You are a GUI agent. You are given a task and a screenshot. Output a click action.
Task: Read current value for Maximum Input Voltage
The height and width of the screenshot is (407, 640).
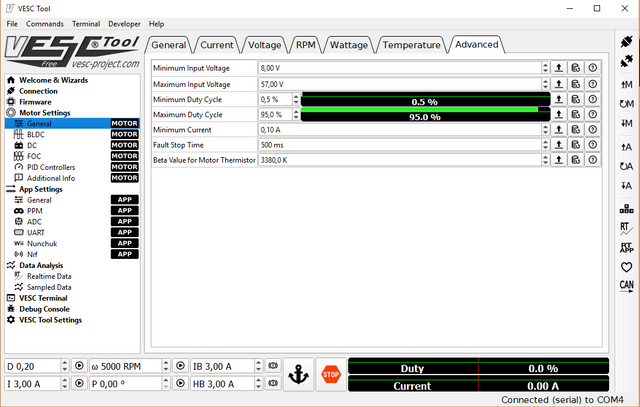tap(559, 84)
